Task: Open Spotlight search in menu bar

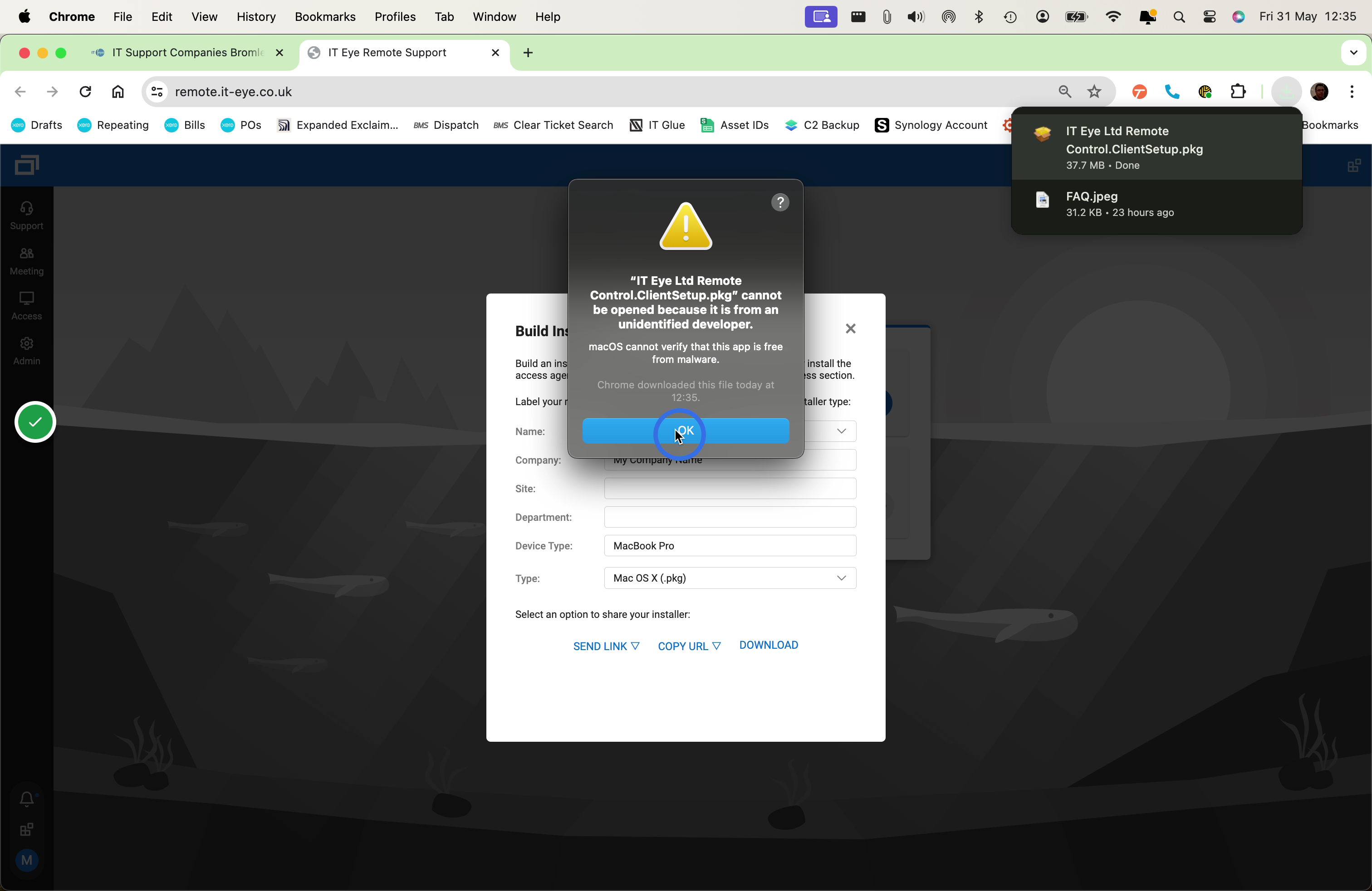Action: (1179, 17)
